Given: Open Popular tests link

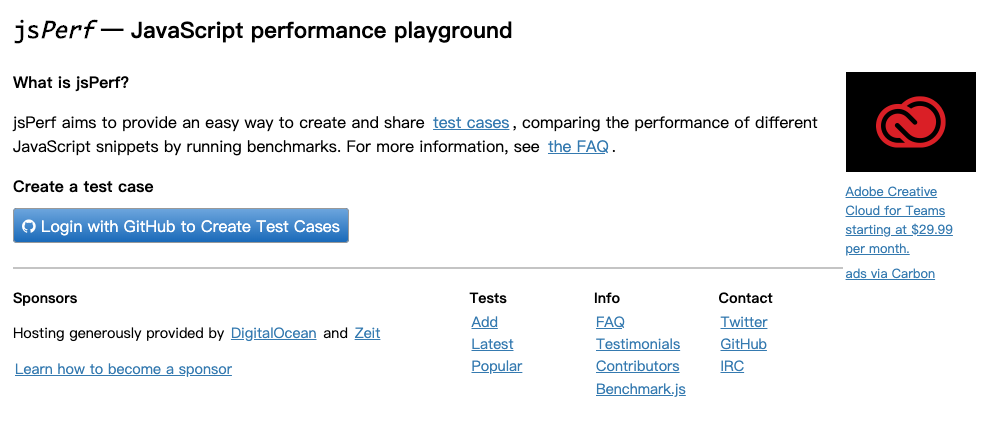Looking at the screenshot, I should 497,366.
